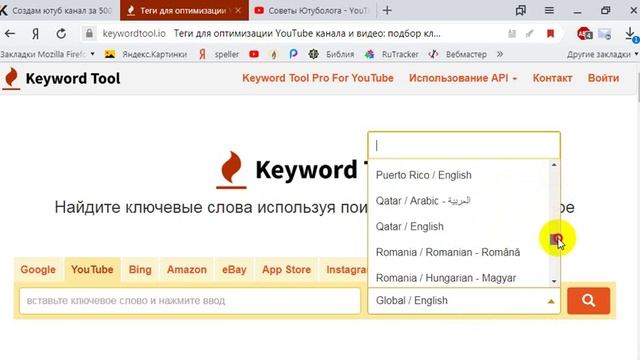Select the App Store search tab

286,269
